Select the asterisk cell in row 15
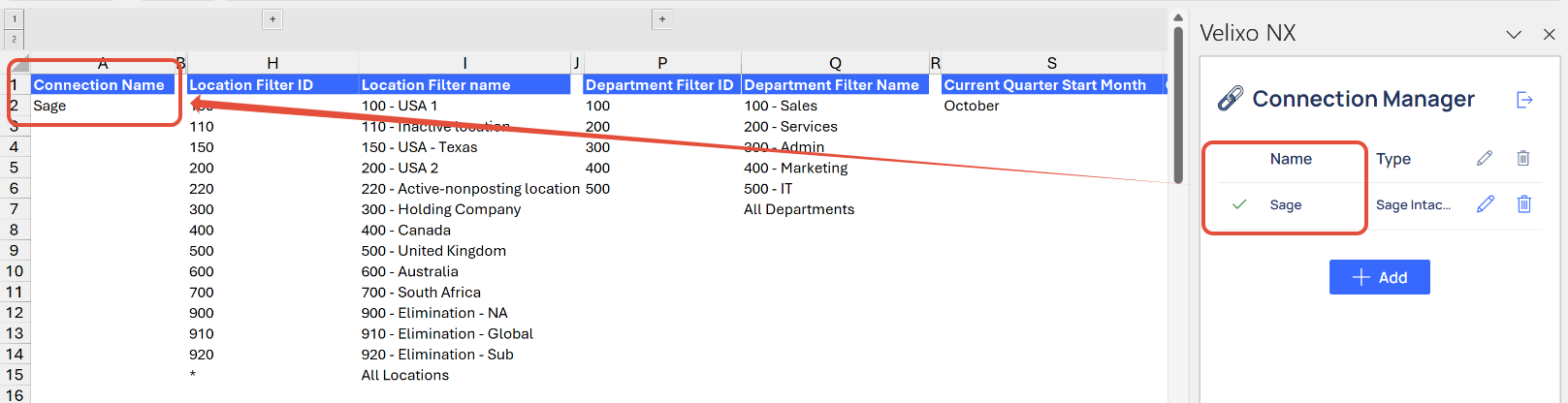This screenshot has height=403, width=1568. pos(272,375)
